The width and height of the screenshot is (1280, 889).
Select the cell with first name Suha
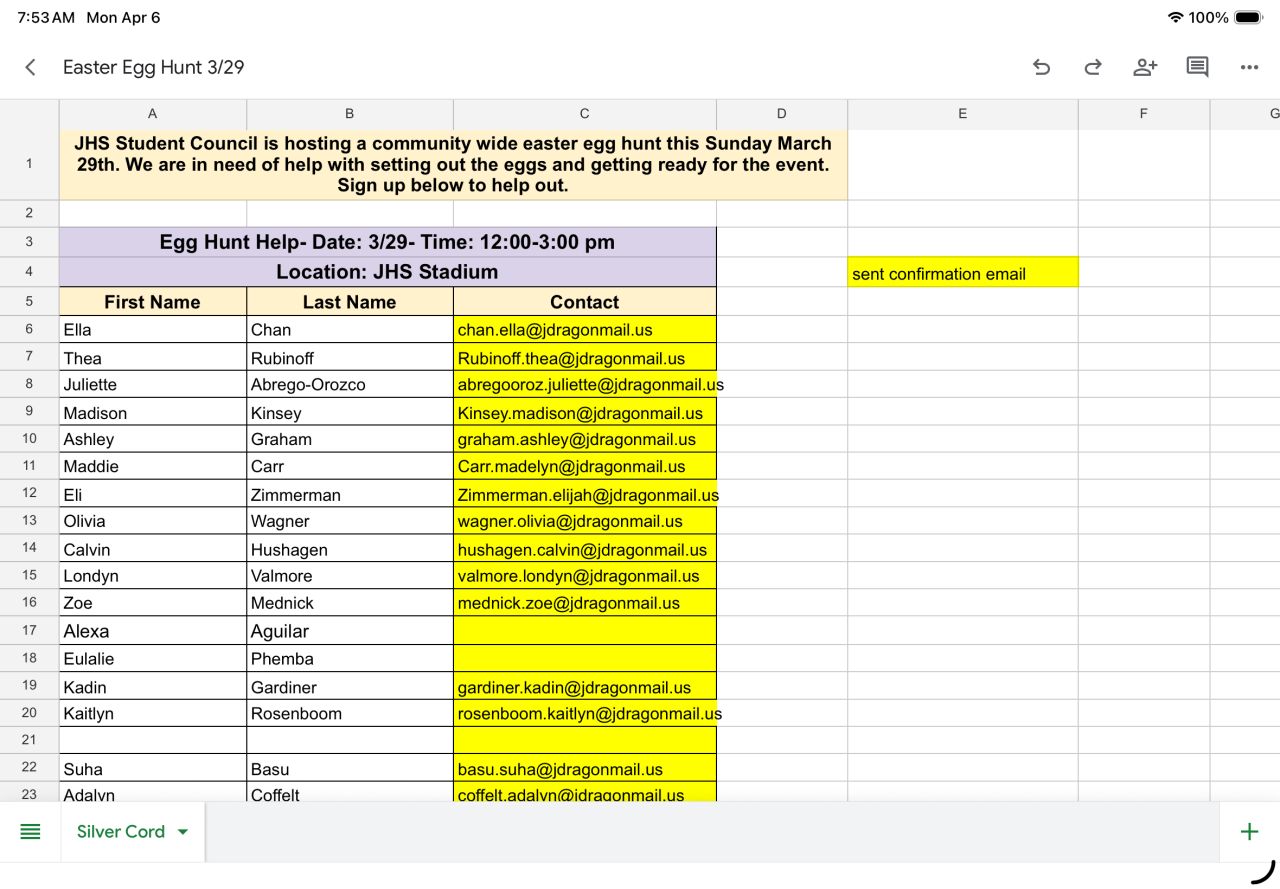[x=153, y=769]
